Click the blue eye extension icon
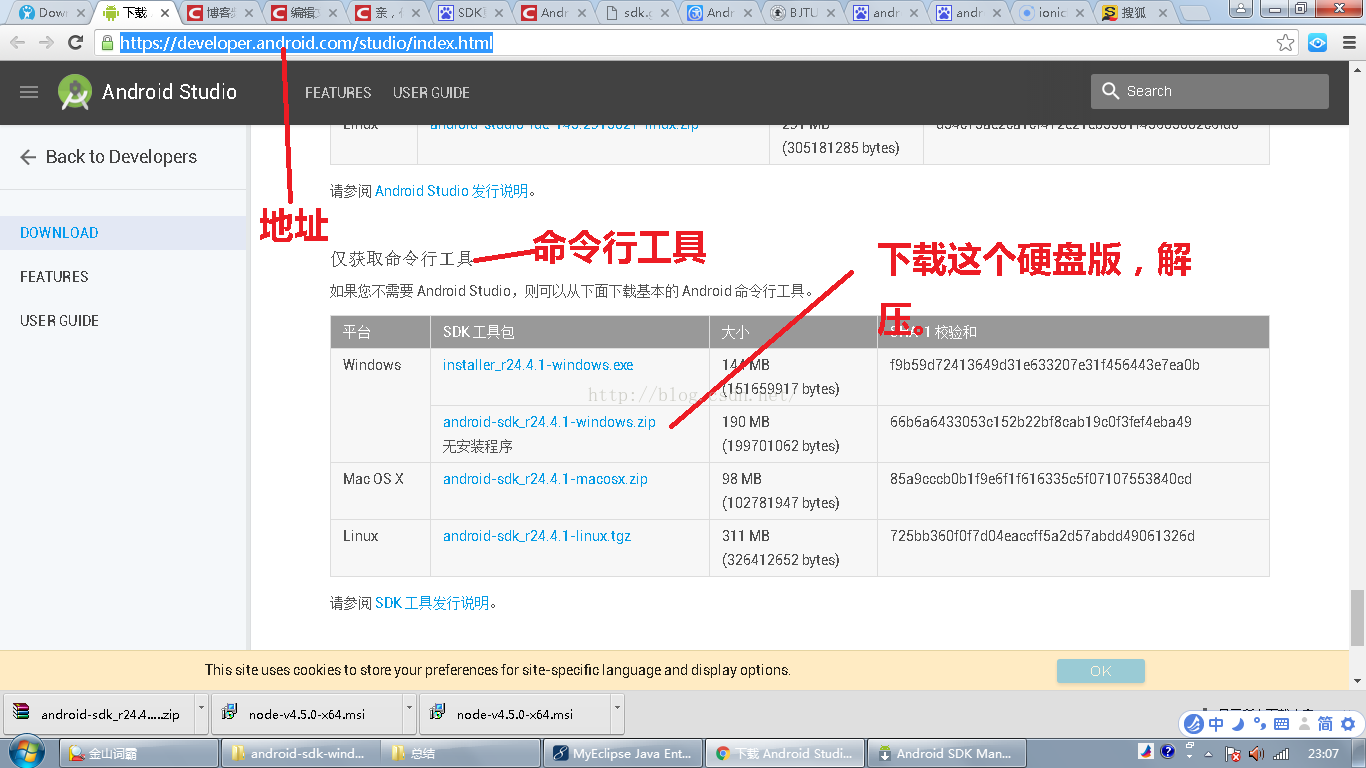The height and width of the screenshot is (768, 1366). [x=1318, y=43]
